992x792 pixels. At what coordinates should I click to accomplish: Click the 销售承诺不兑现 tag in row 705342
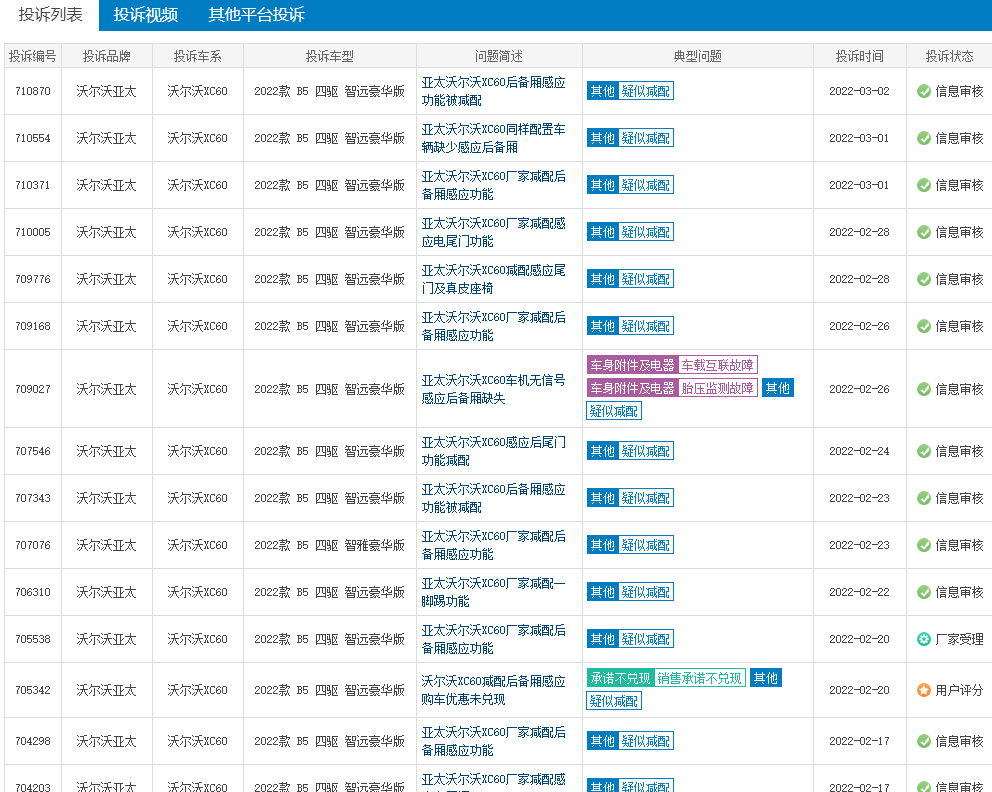699,678
